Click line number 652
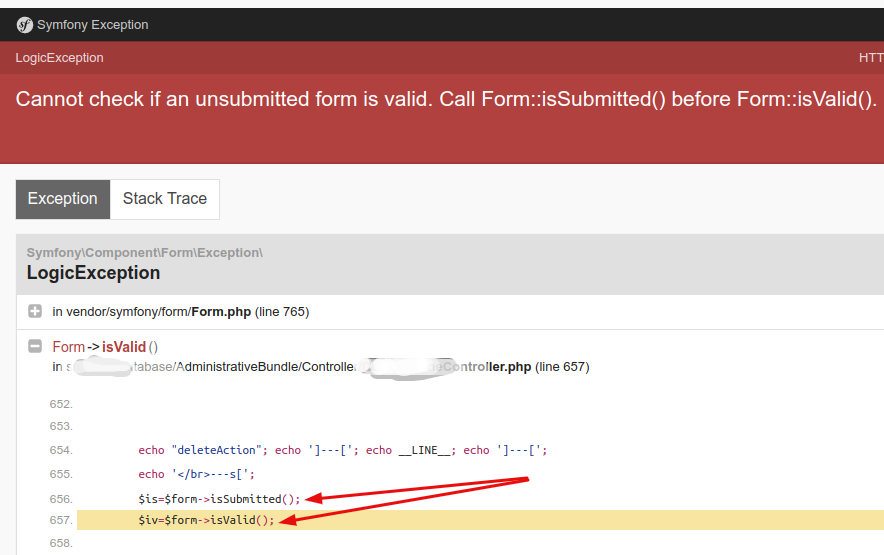The height and width of the screenshot is (555, 884). pos(61,404)
